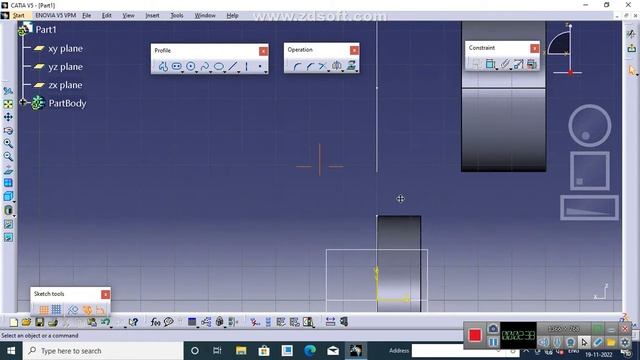Click the Rotate view icon on left toolbar
The width and height of the screenshot is (640, 360).
[x=8, y=131]
